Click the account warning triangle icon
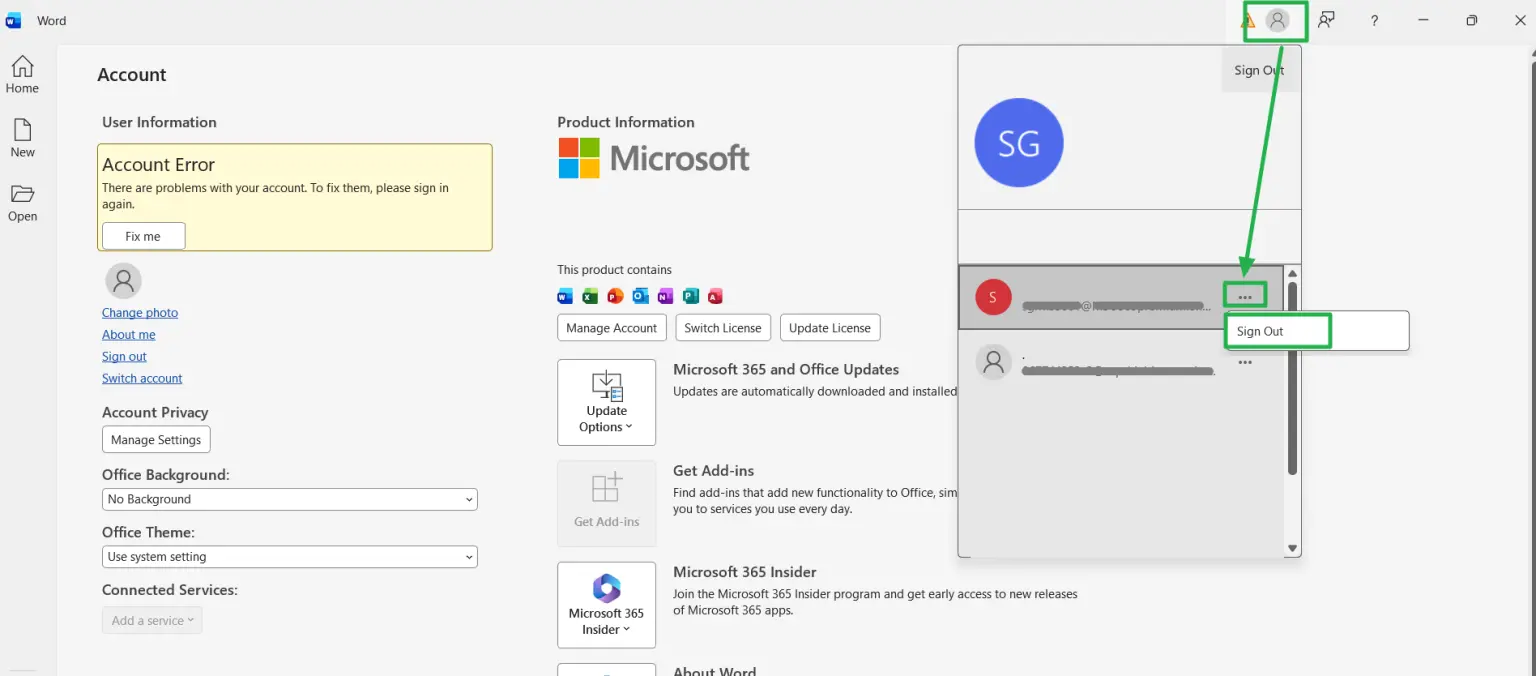Screen dimensions: 1536x676 pos(1249,20)
